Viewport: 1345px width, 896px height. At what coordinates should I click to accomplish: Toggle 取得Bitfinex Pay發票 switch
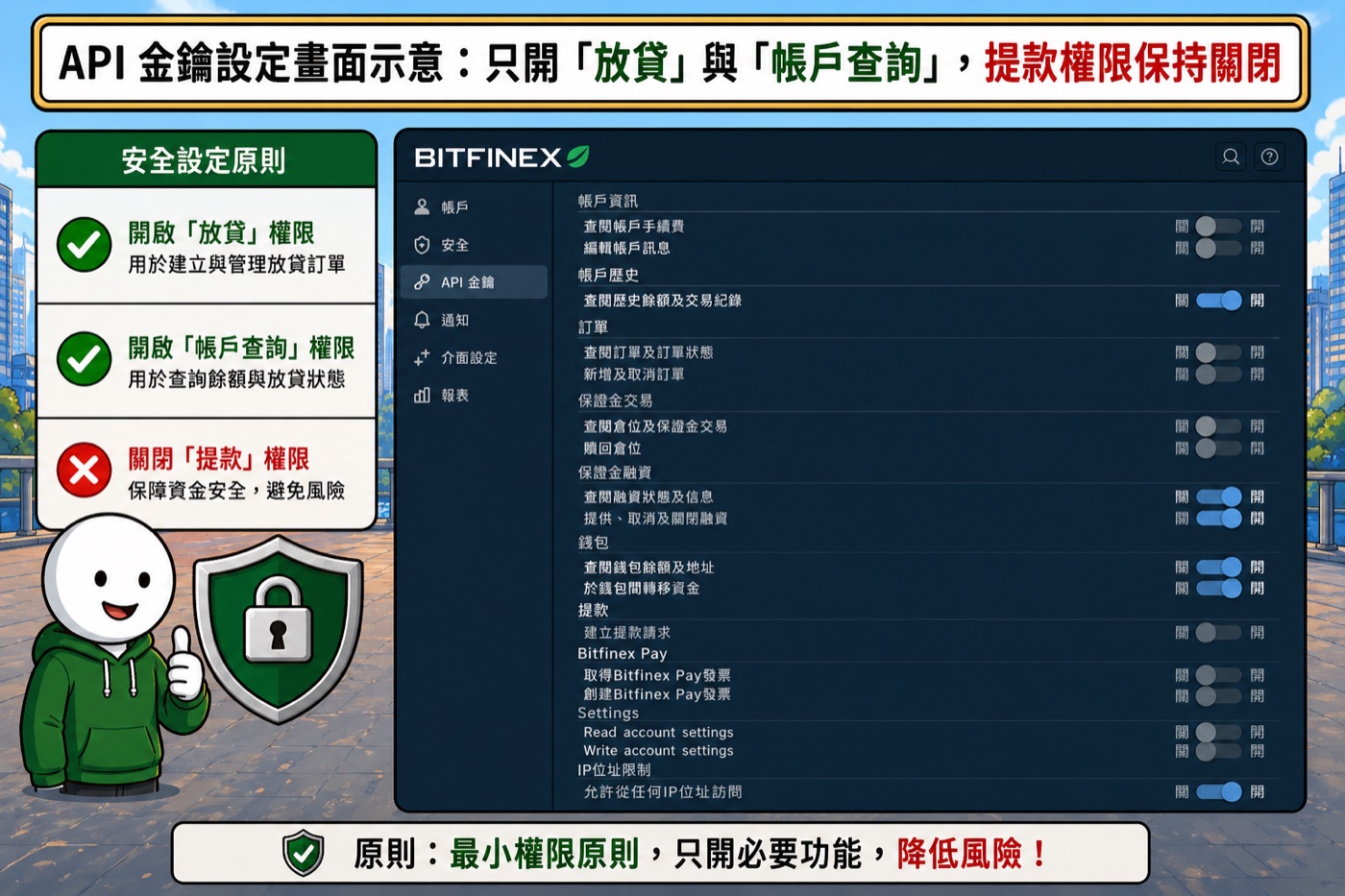pos(1218,675)
